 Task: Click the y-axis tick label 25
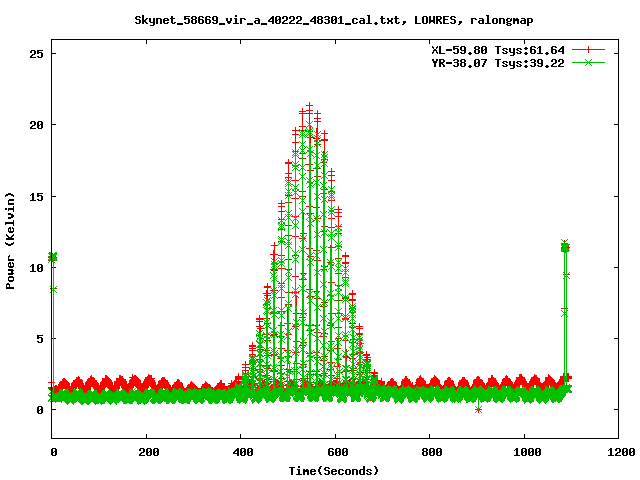pyautogui.click(x=37, y=54)
